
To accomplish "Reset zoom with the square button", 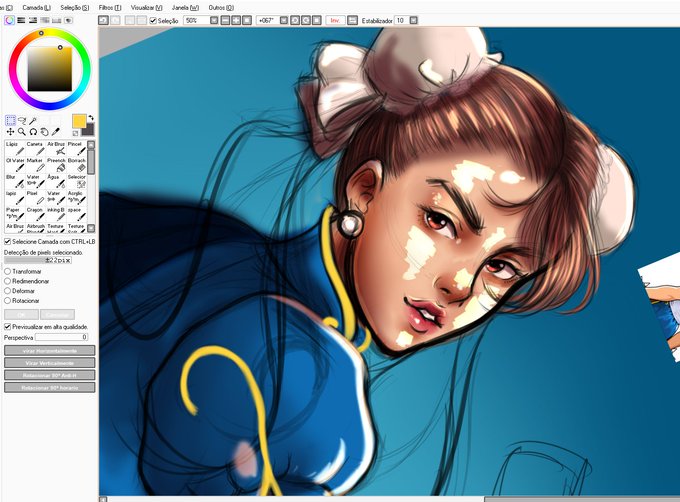I will coord(247,20).
